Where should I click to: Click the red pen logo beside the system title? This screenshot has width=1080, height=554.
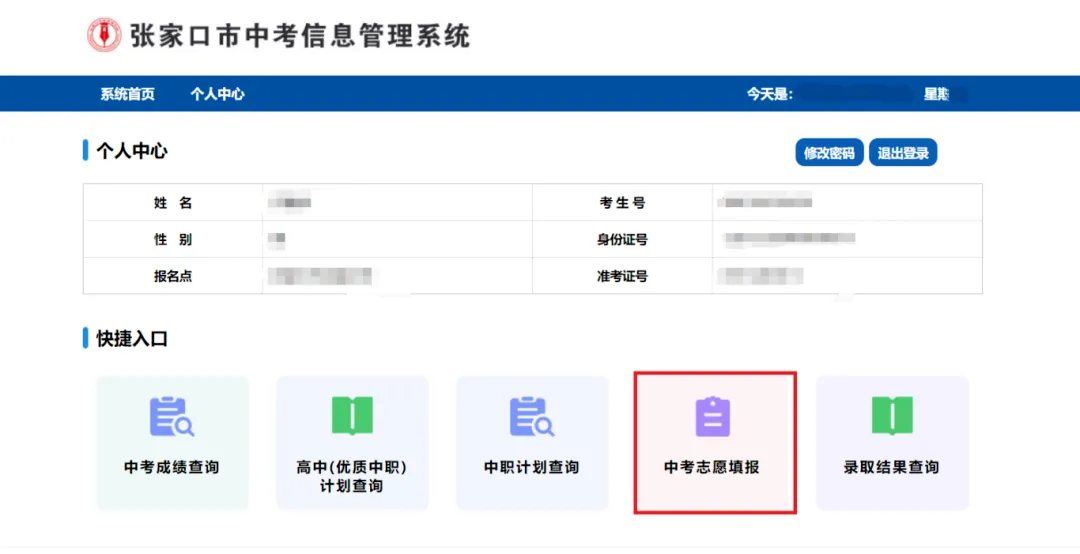tap(104, 36)
